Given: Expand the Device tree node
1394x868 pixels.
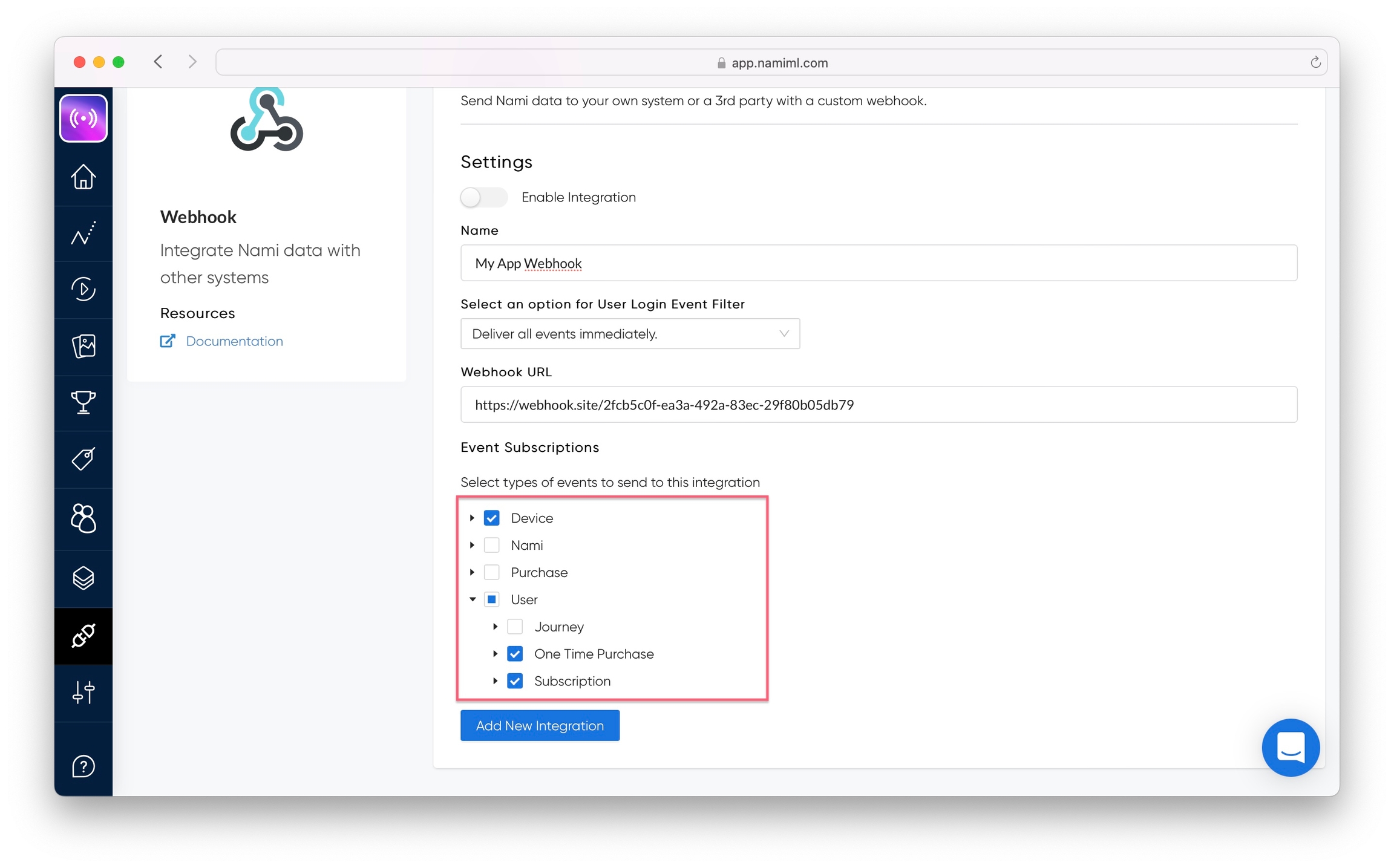Looking at the screenshot, I should click(472, 518).
